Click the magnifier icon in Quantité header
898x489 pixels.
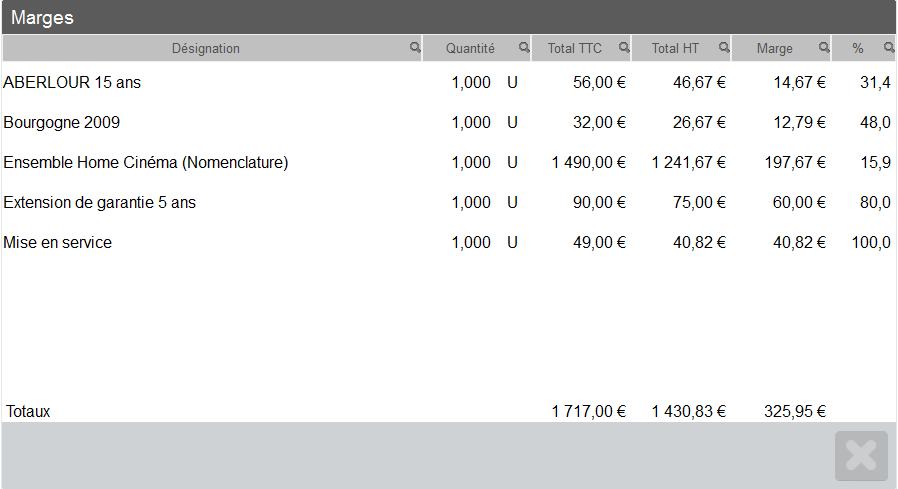(523, 47)
